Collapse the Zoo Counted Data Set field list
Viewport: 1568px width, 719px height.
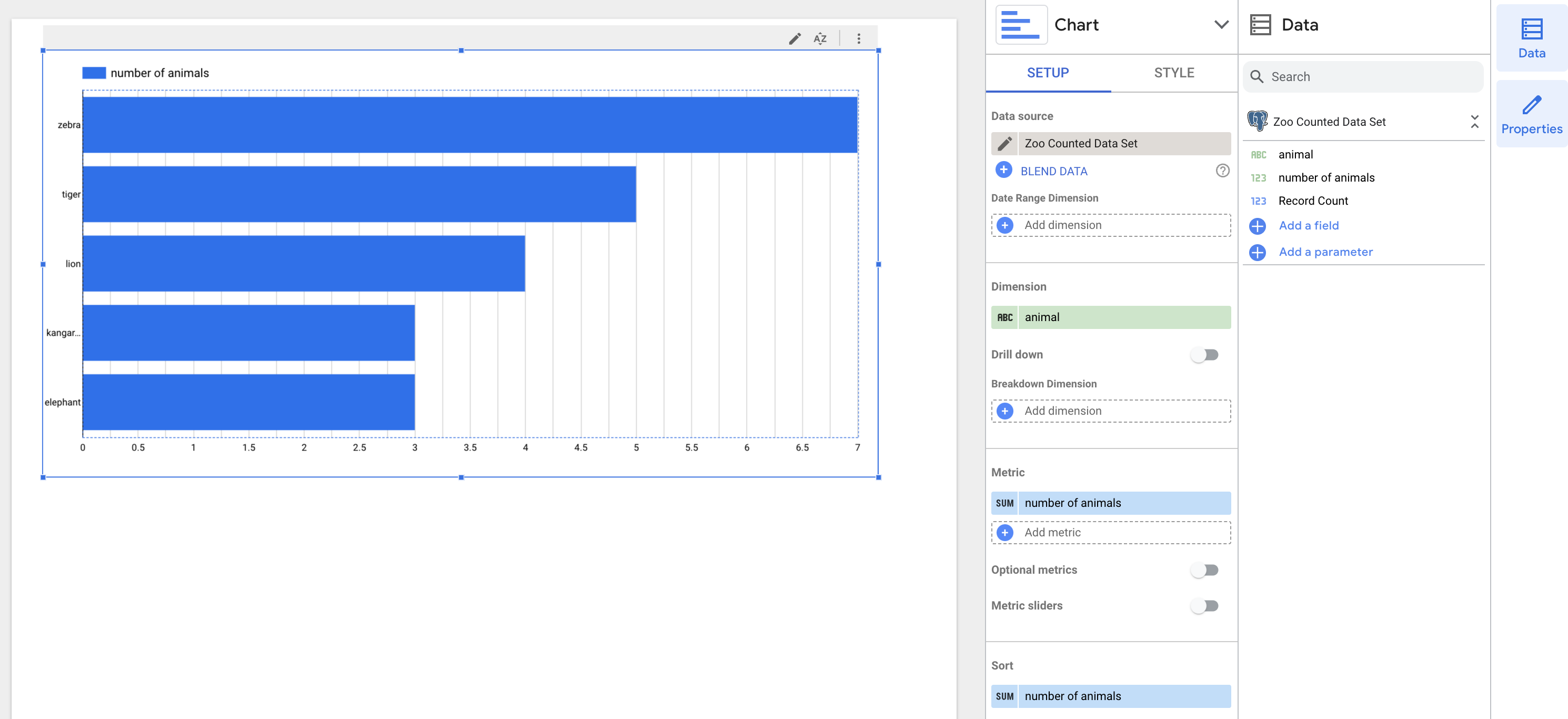click(x=1474, y=122)
